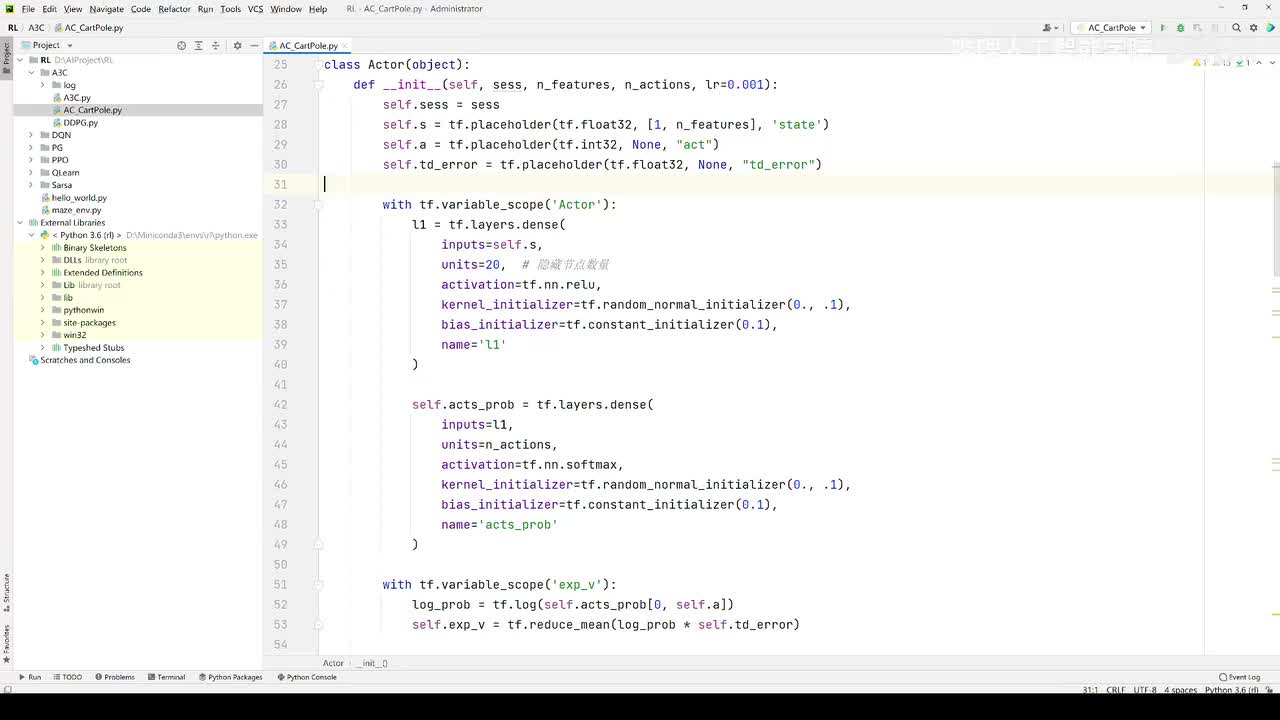Collapse the RL project root folder
The image size is (1280, 720).
click(x=20, y=60)
